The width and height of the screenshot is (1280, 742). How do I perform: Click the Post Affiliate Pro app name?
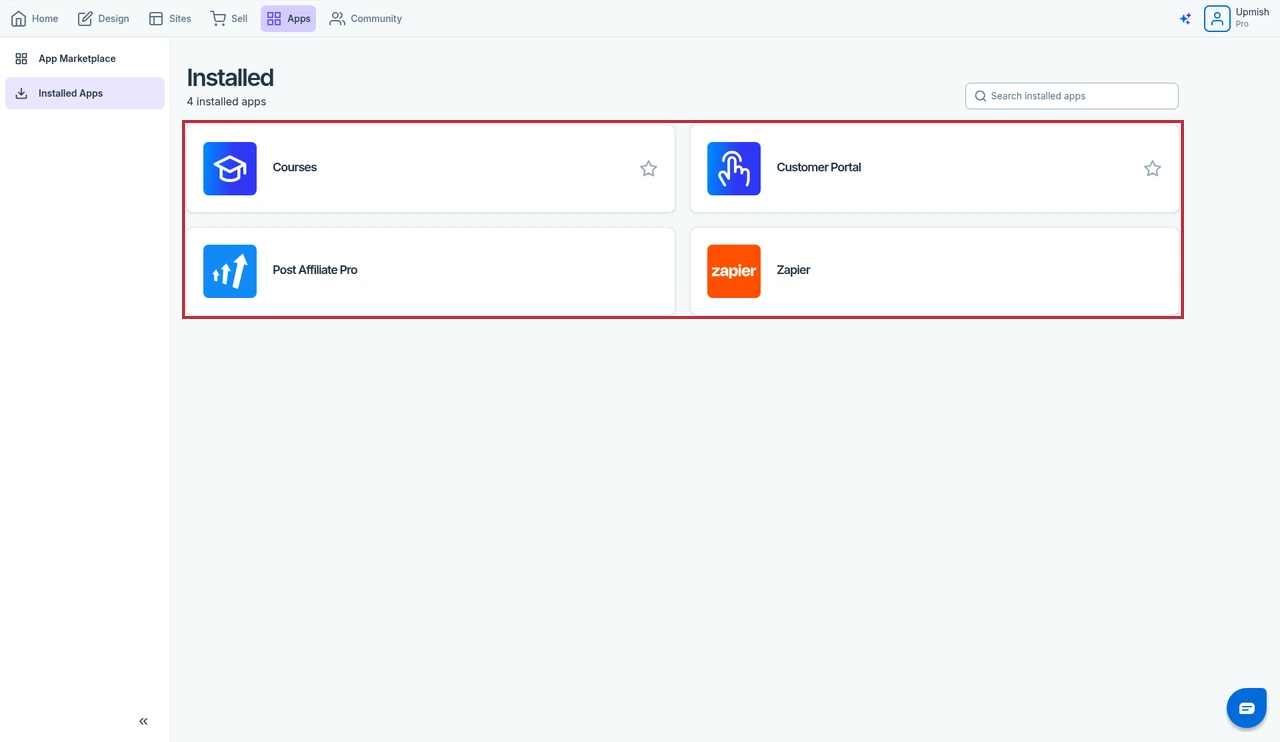pyautogui.click(x=315, y=270)
